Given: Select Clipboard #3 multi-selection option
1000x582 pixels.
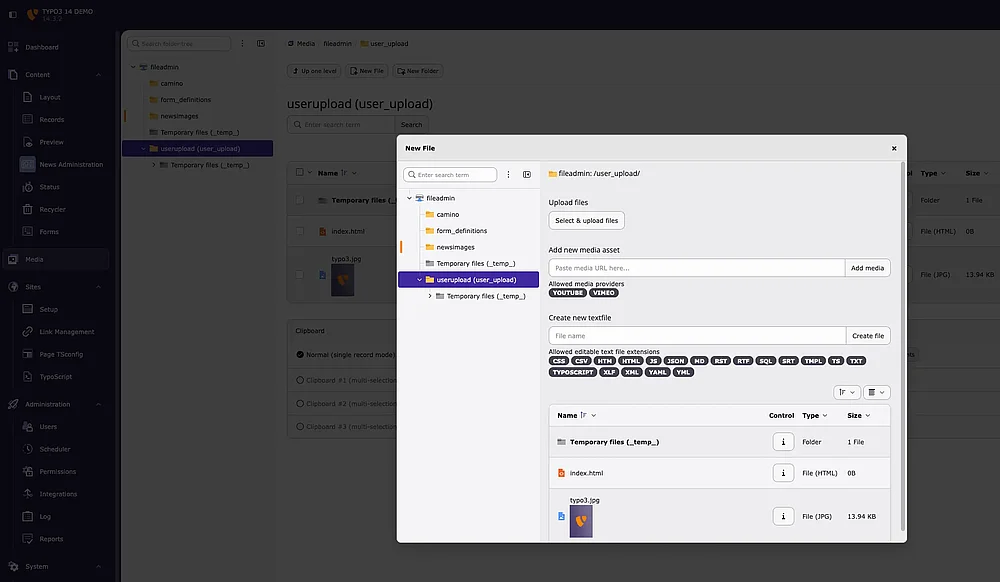Looking at the screenshot, I should click(300, 426).
